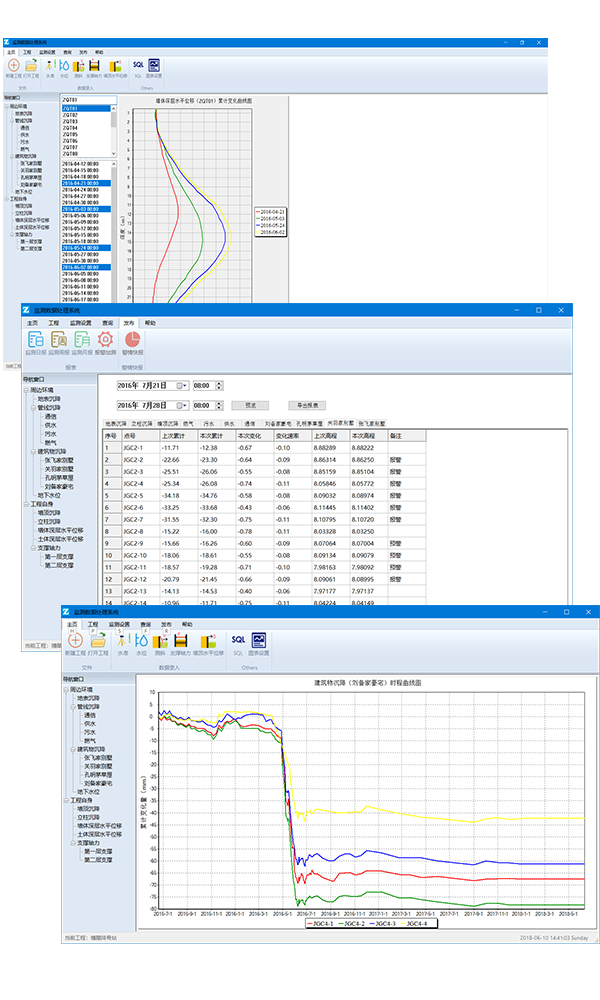The width and height of the screenshot is (600, 1000).
Task: Select 刘备家豪宅 tree item in settlement chart window
Action: click(x=98, y=783)
